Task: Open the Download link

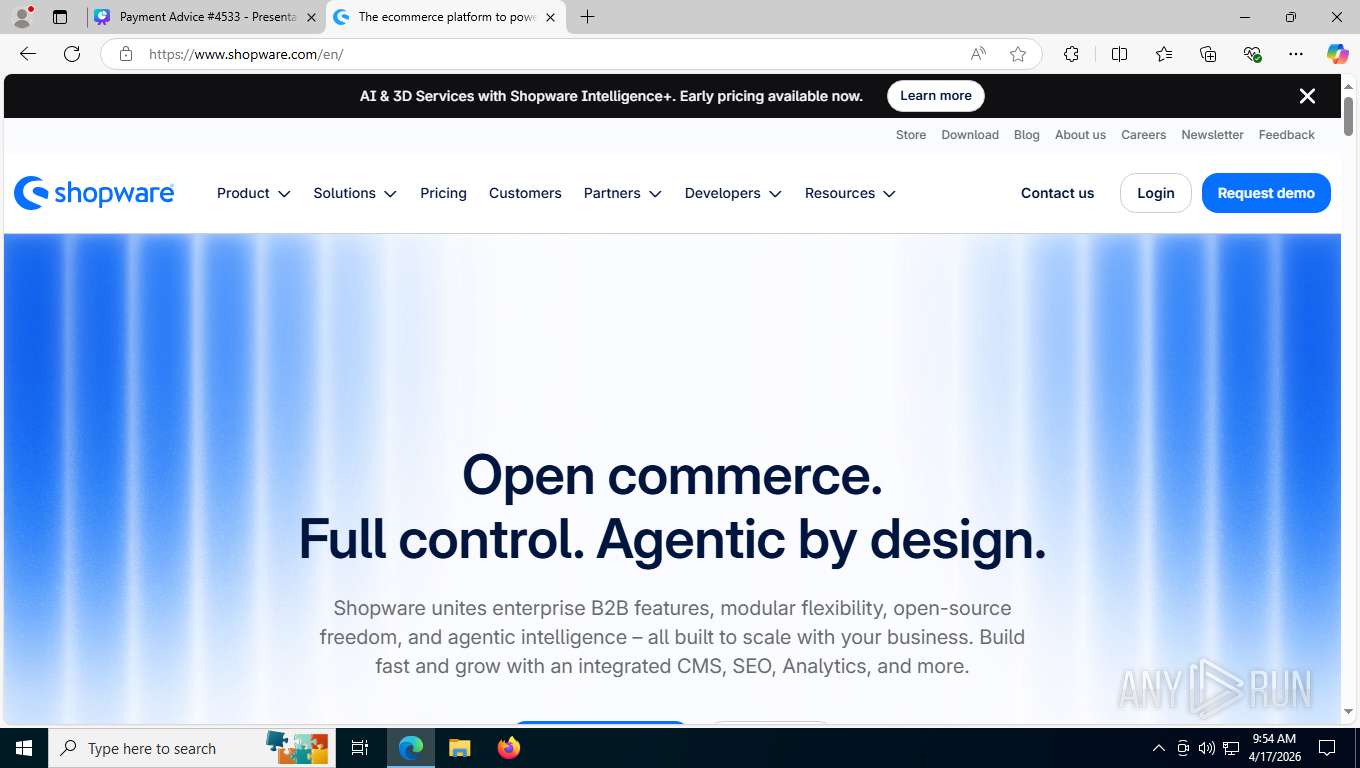Action: tap(970, 135)
